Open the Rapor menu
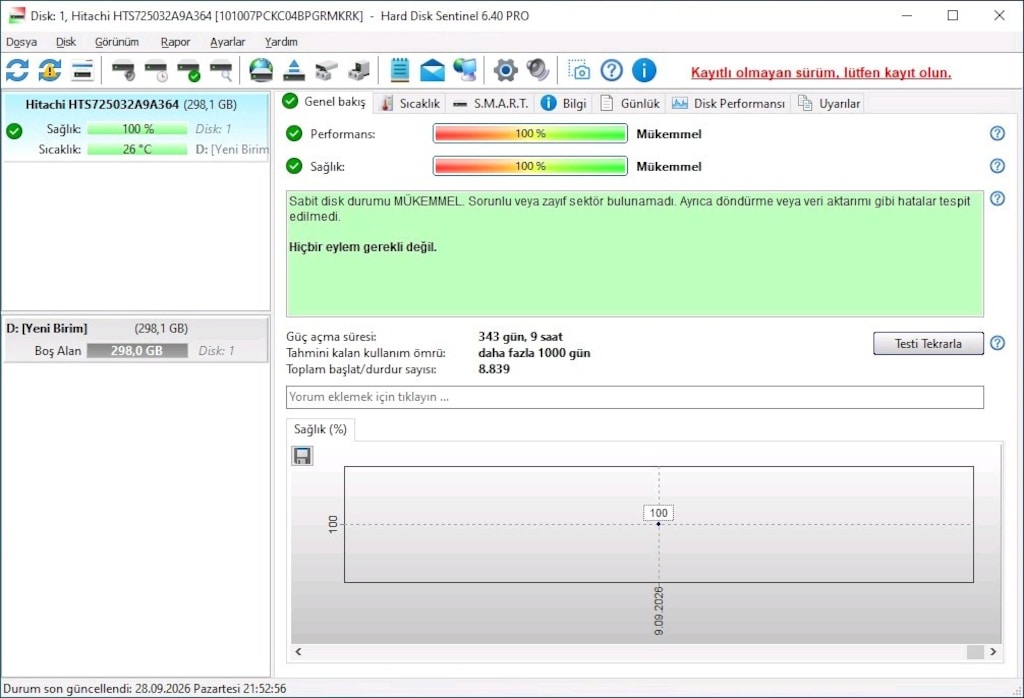 click(175, 42)
